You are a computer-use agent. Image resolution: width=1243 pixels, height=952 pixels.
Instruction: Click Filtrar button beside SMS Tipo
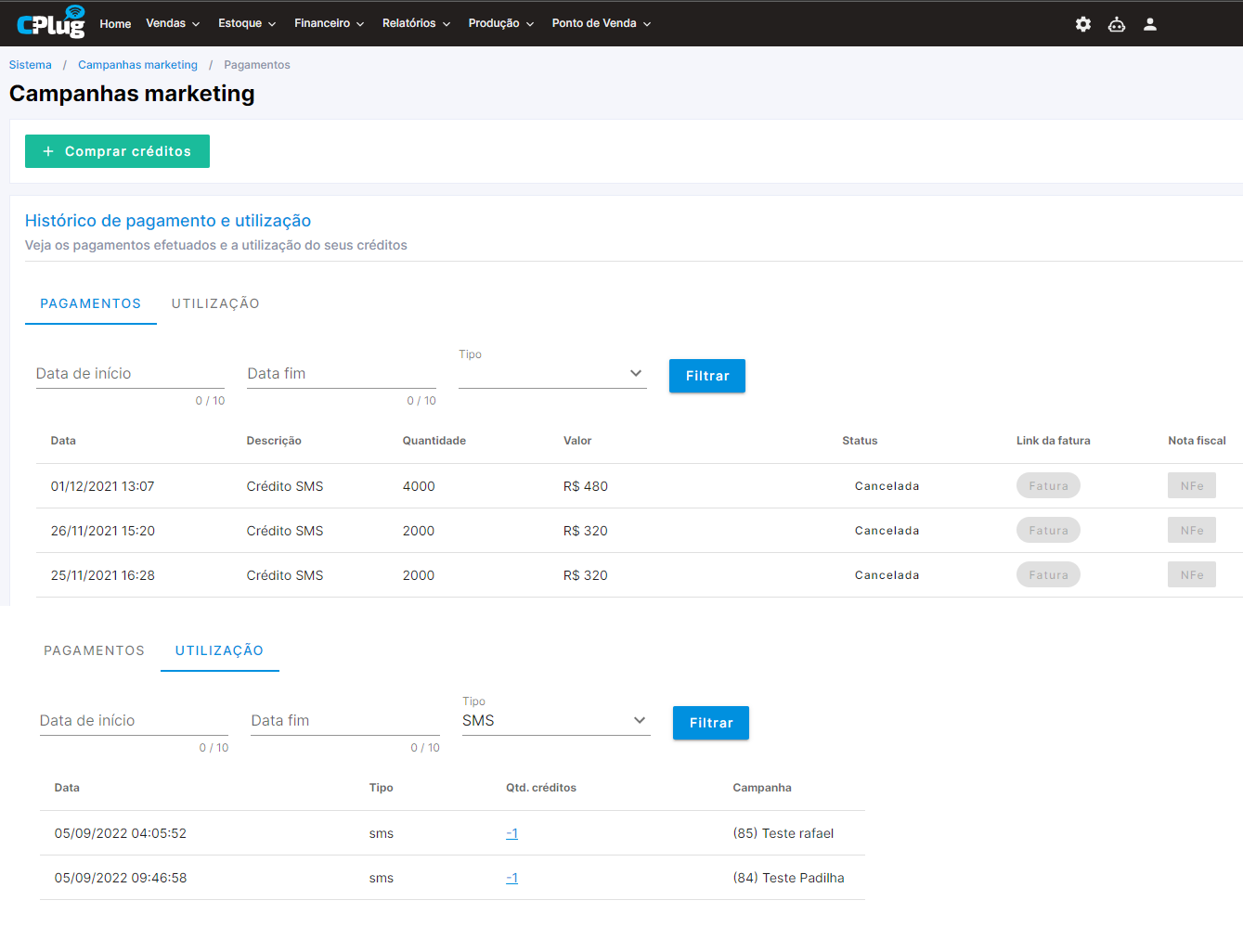(x=711, y=723)
